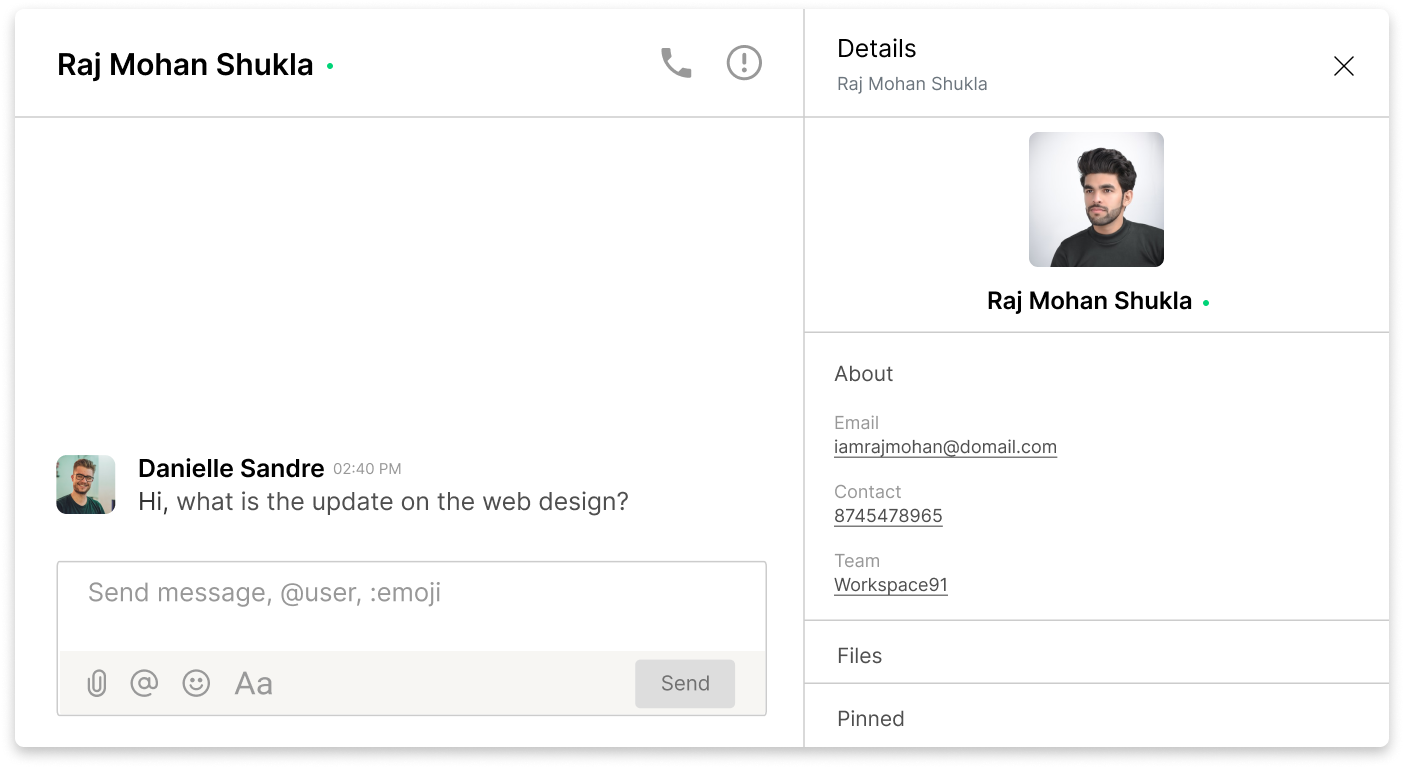
Task: Select the message about web design update
Action: [x=383, y=501]
